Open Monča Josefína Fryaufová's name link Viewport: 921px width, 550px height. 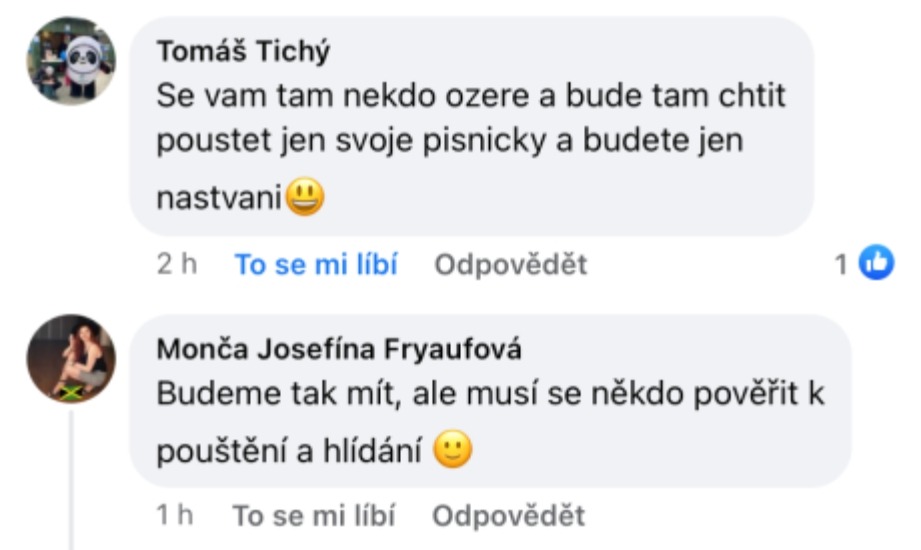[x=339, y=349]
